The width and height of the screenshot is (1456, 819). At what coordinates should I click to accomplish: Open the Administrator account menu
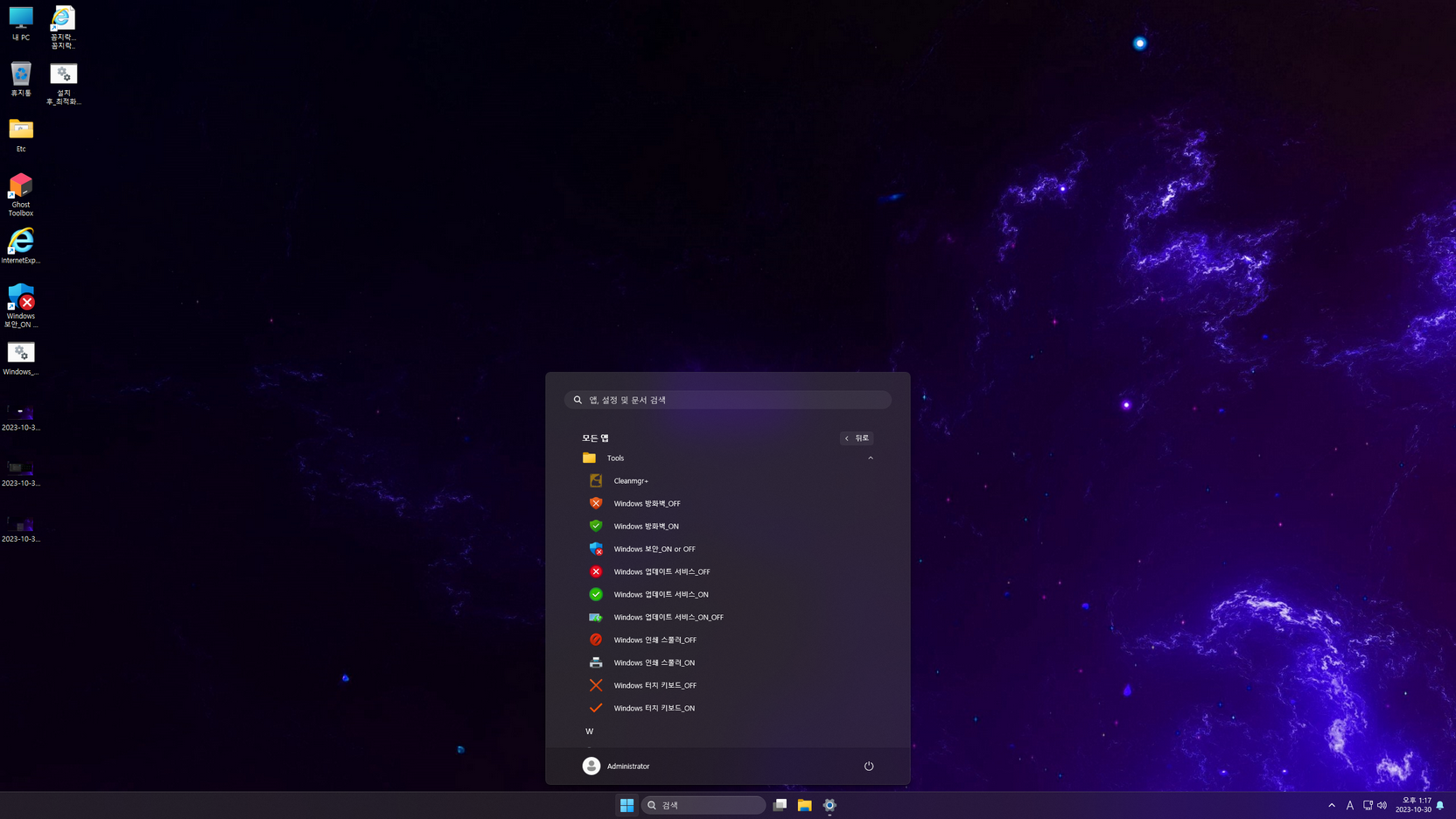coord(616,766)
